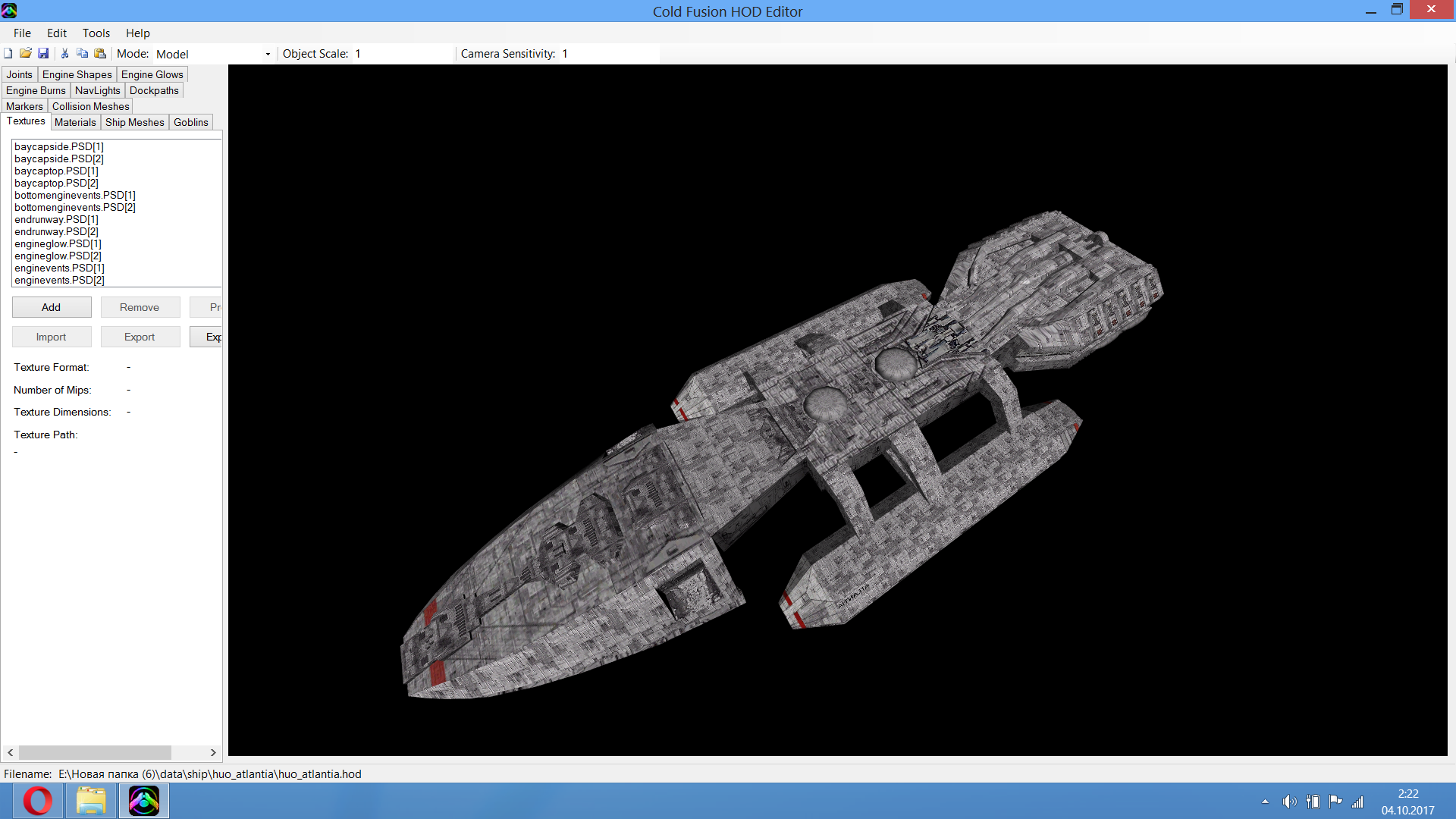Click the horizontal scrollbar left arrow
The image size is (1456, 819).
[10, 752]
